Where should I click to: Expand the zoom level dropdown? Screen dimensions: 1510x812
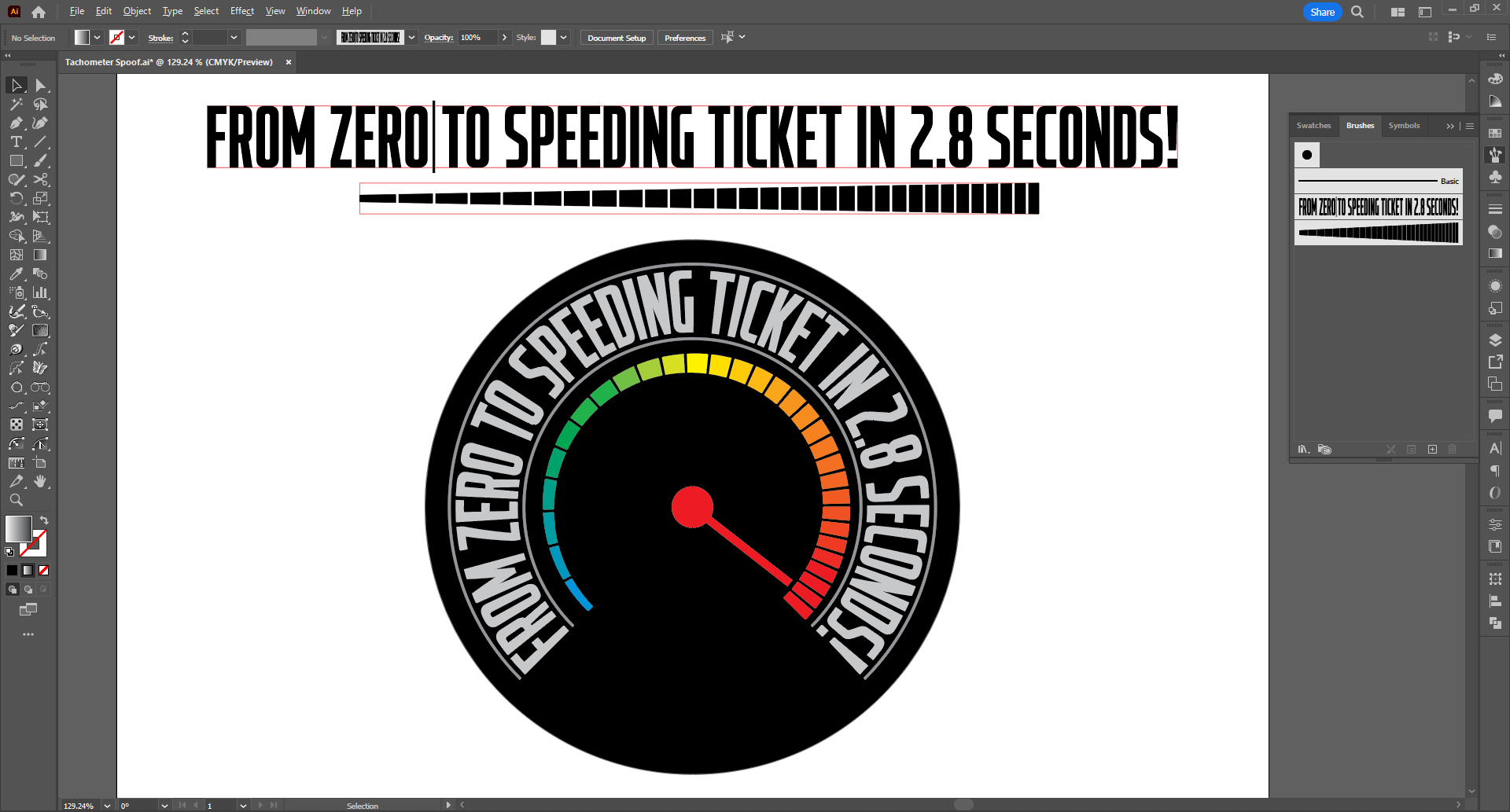[x=108, y=805]
